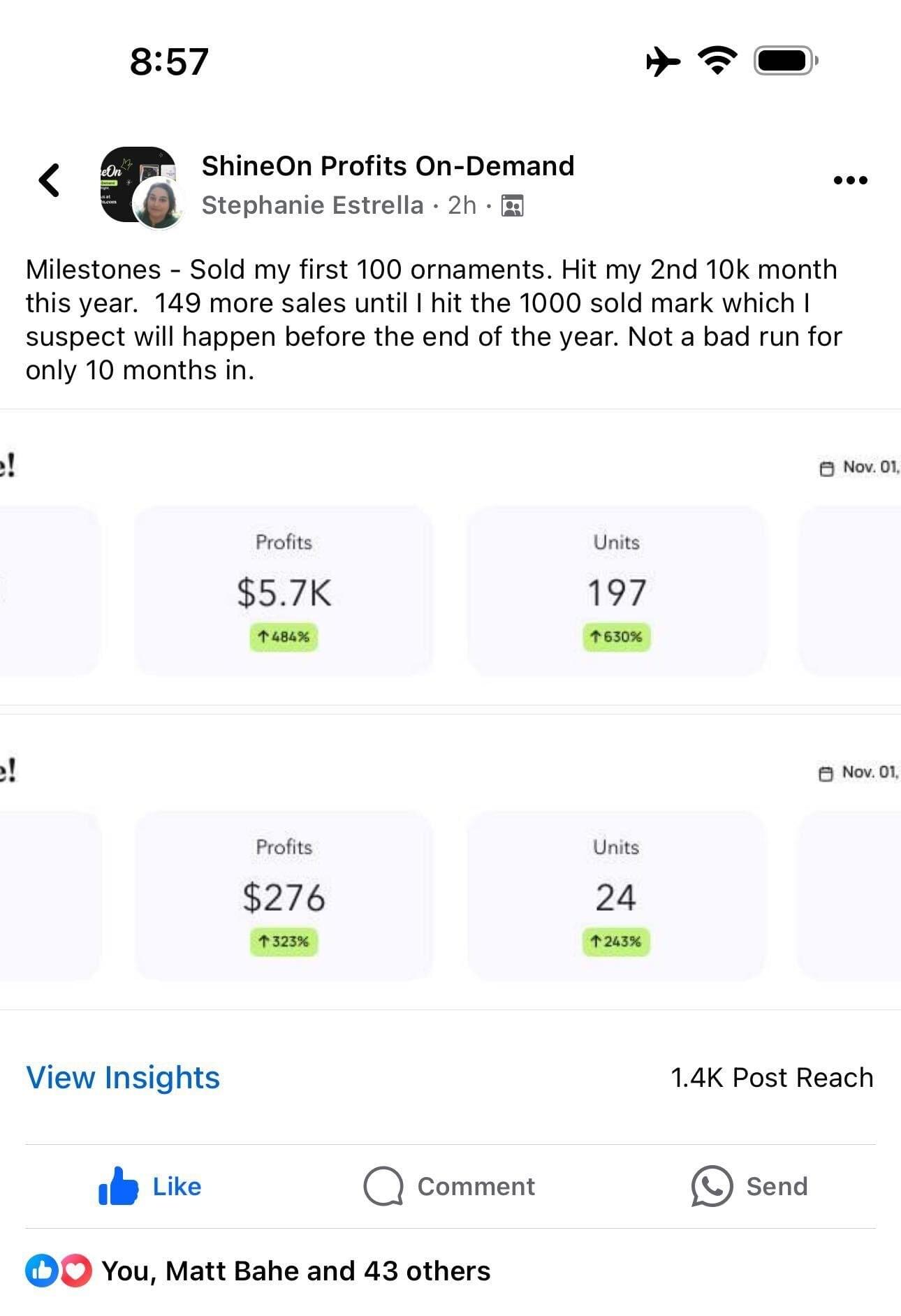901x1316 pixels.
Task: Open second screenshot showing $276 profits
Action: 450,862
